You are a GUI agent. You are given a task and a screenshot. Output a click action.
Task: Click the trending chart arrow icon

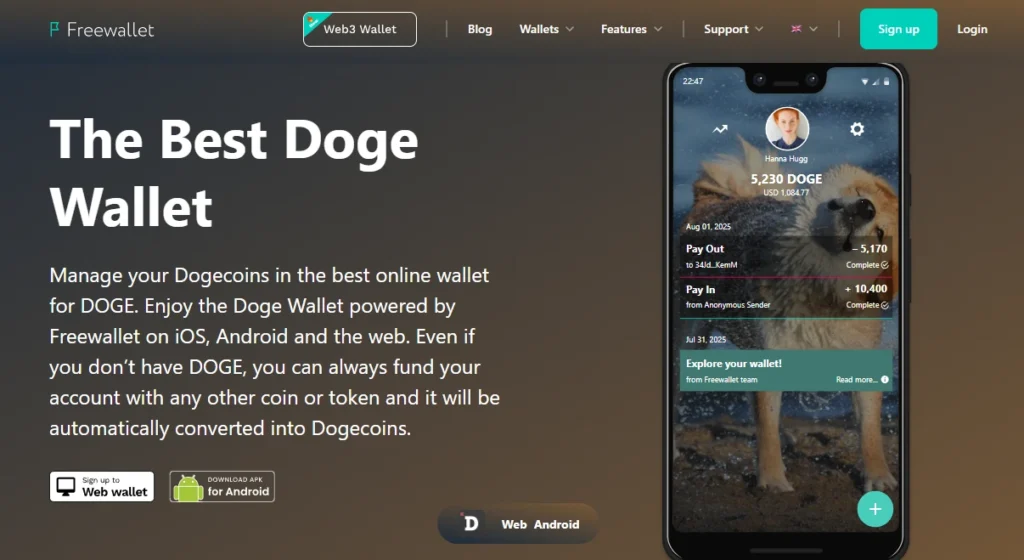click(x=720, y=129)
